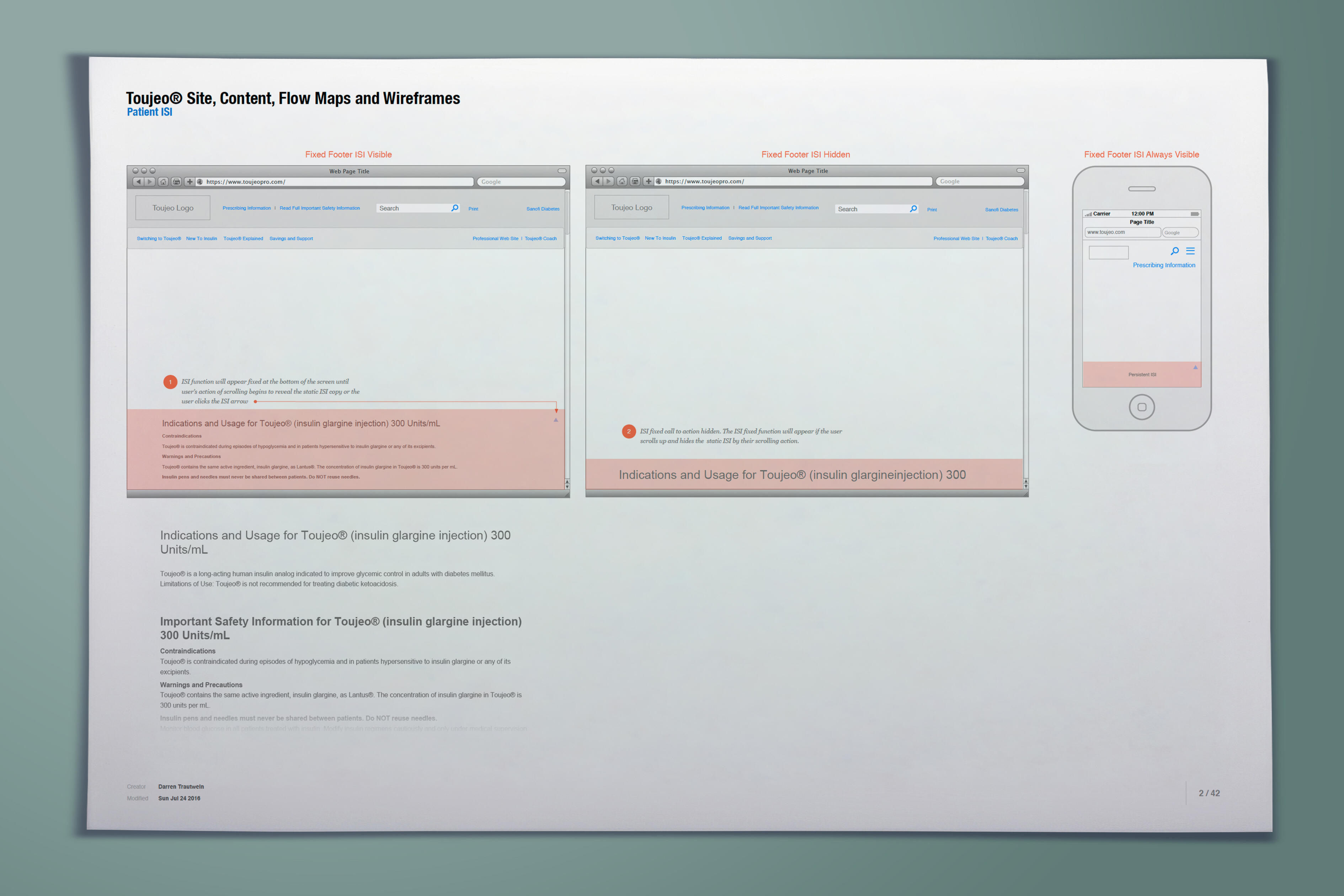Click Prescribing Information link in the ISI Visible browser
The height and width of the screenshot is (896, 1344).
pyautogui.click(x=247, y=208)
